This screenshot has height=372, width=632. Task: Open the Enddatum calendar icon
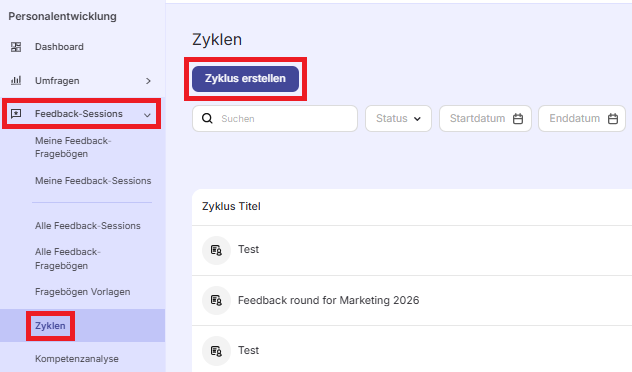(x=613, y=118)
